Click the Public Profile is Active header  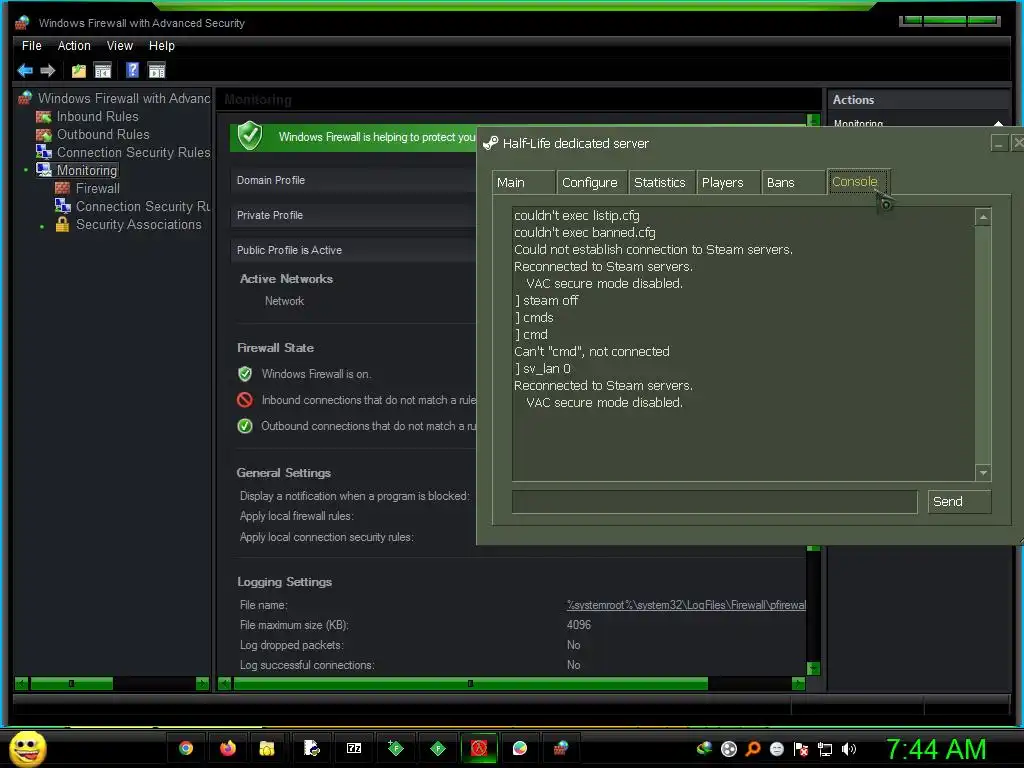pyautogui.click(x=353, y=250)
